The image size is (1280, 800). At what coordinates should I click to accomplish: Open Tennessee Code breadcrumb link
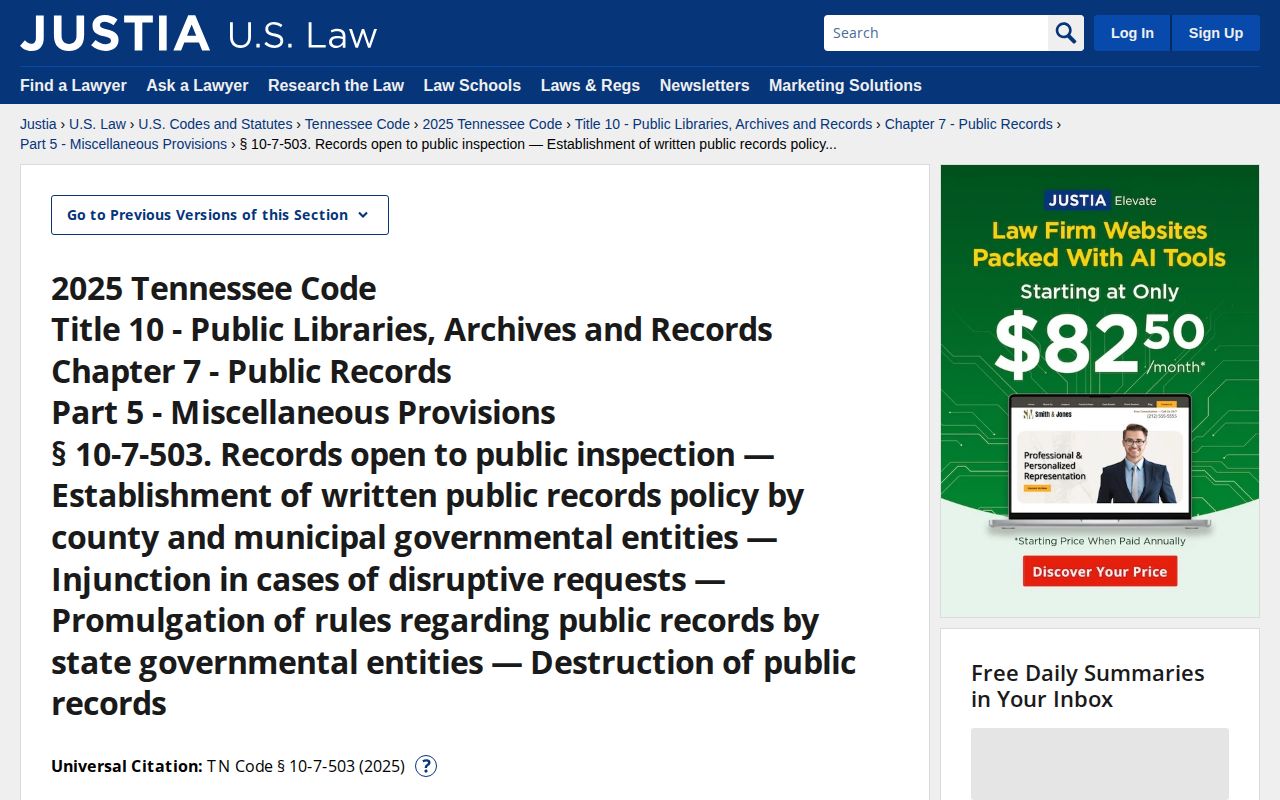tap(357, 124)
